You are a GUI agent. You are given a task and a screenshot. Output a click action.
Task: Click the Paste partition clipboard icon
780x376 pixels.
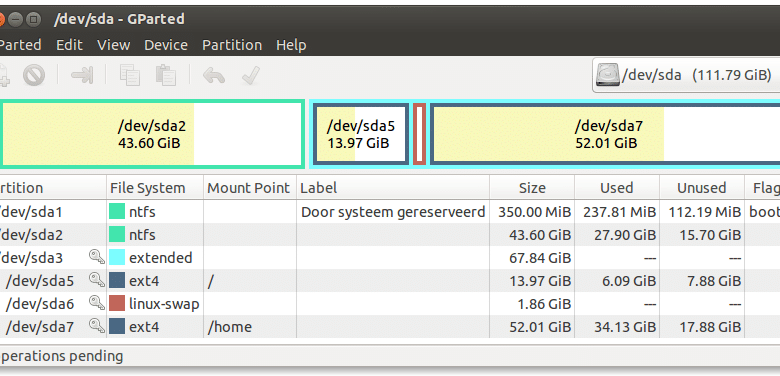tap(166, 76)
